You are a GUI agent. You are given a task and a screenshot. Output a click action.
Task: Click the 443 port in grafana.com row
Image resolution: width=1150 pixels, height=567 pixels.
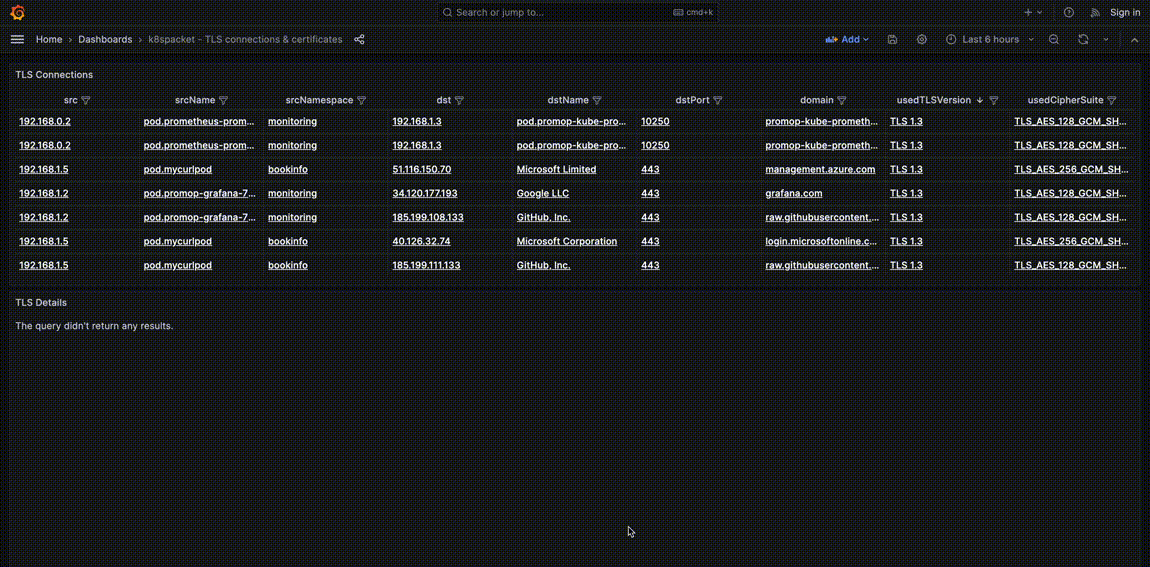pyautogui.click(x=650, y=194)
